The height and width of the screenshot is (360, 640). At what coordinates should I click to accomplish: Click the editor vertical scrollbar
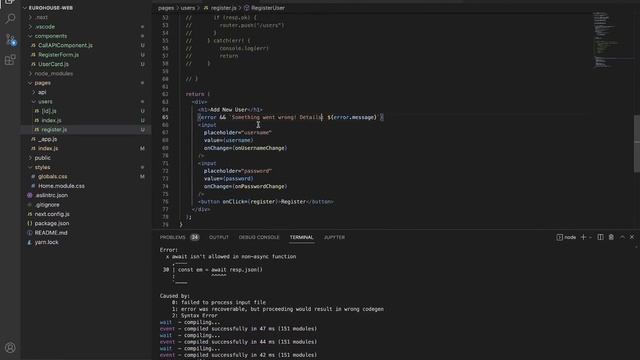coord(637,143)
